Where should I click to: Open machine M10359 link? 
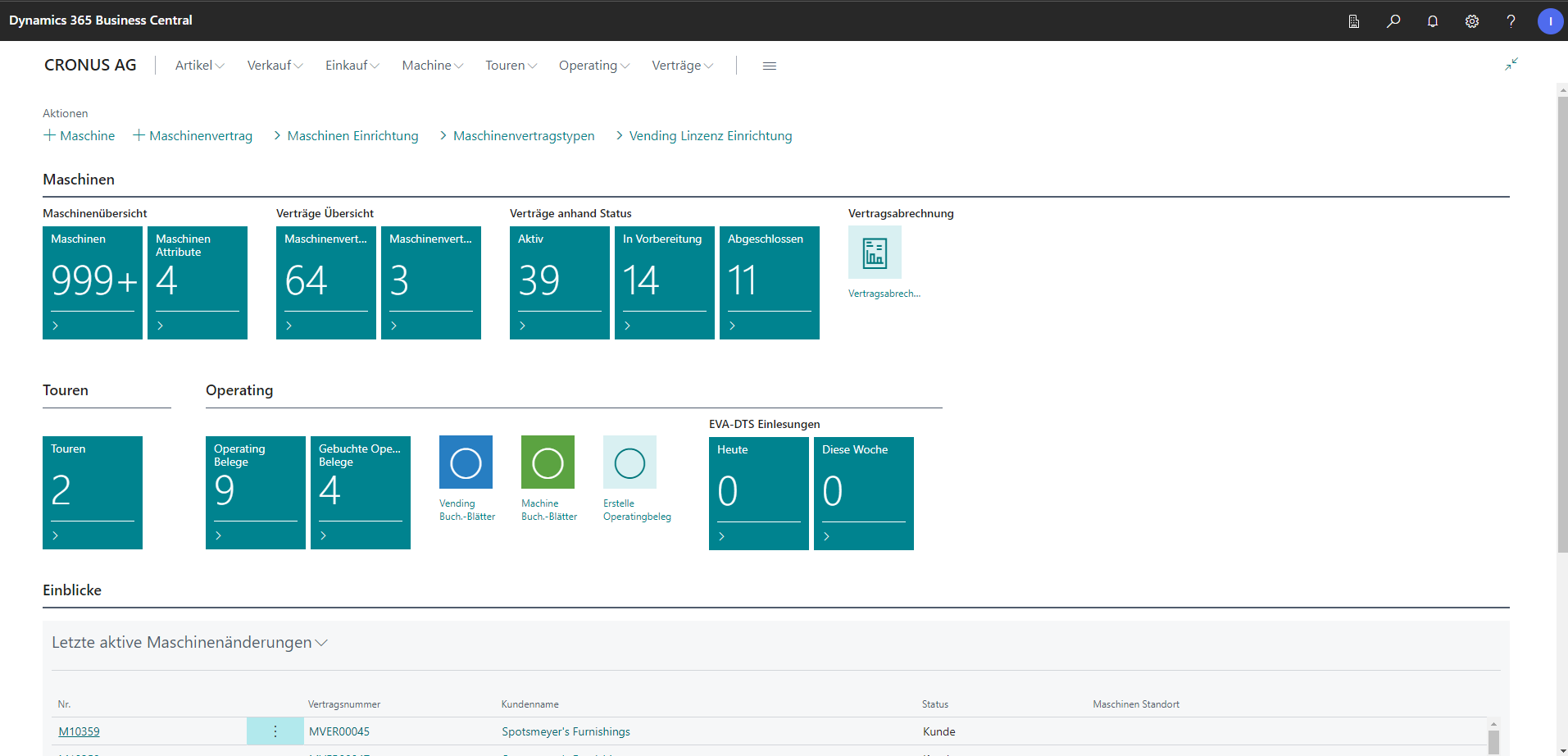[x=79, y=731]
